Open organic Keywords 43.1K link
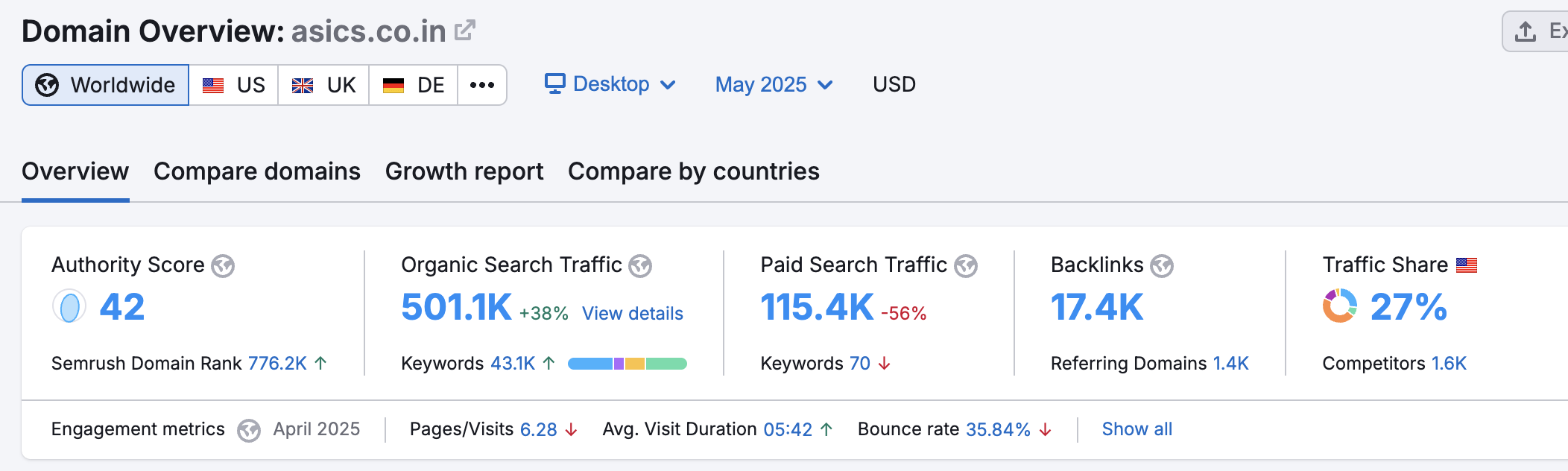 coord(513,363)
